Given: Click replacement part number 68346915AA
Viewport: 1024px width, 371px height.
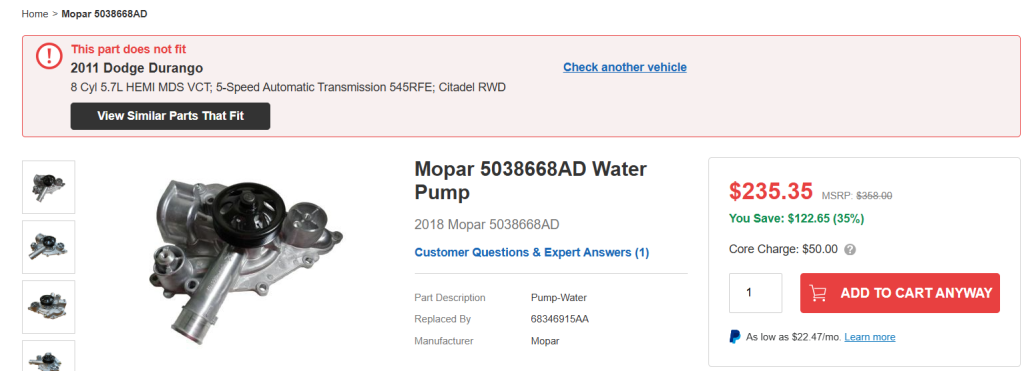Looking at the screenshot, I should (562, 319).
